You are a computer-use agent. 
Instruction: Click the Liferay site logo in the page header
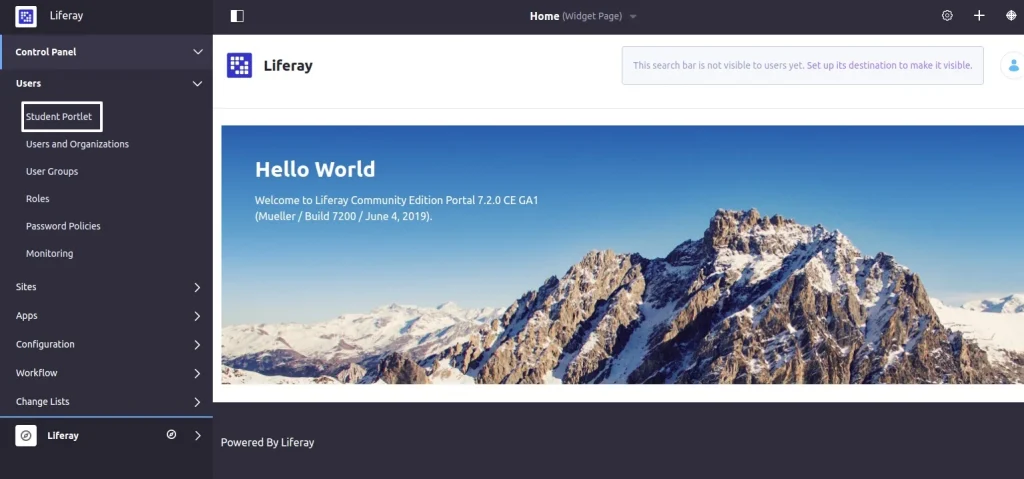[239, 65]
